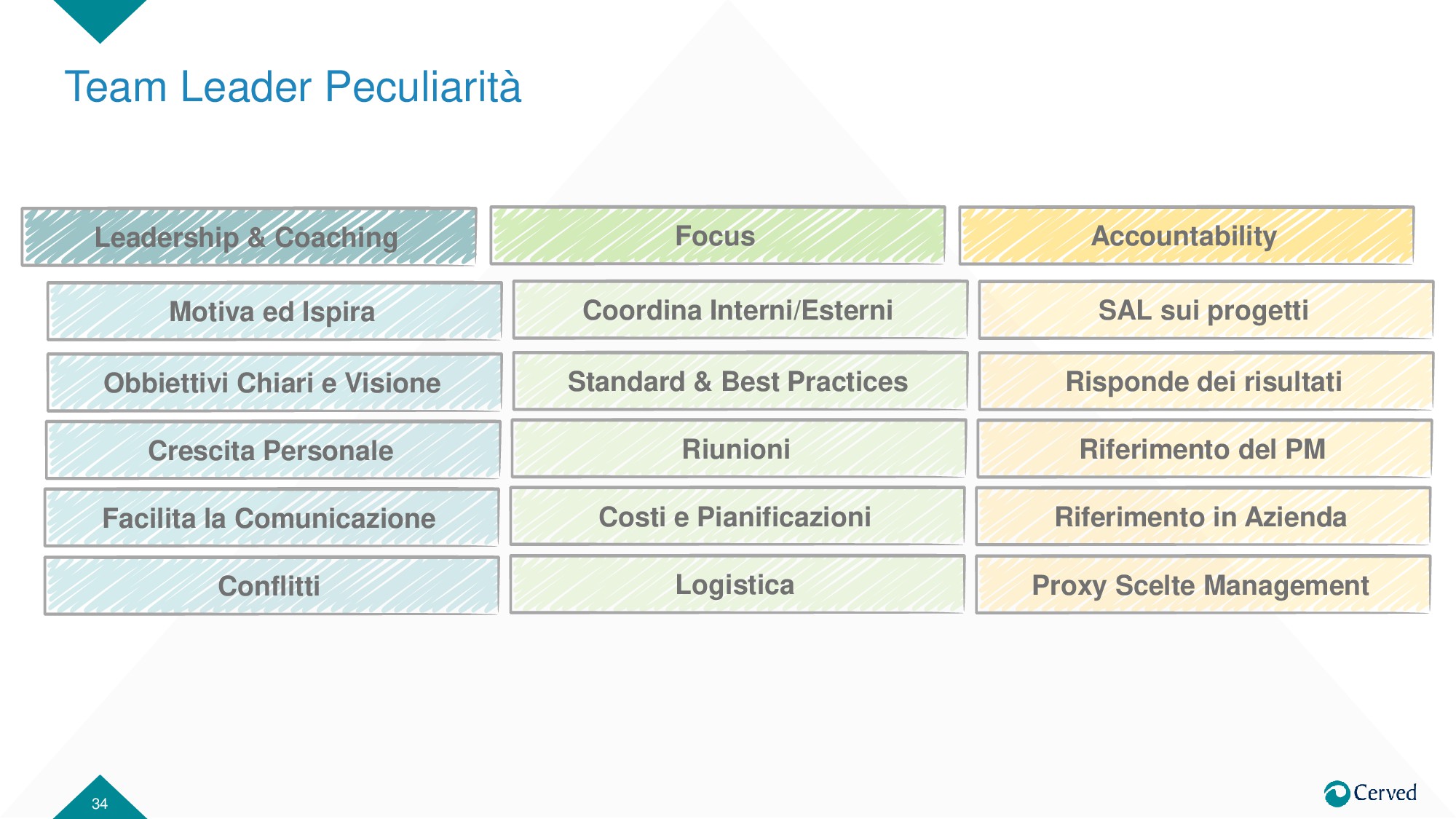Select the Leadership & Coaching header box

(x=249, y=237)
